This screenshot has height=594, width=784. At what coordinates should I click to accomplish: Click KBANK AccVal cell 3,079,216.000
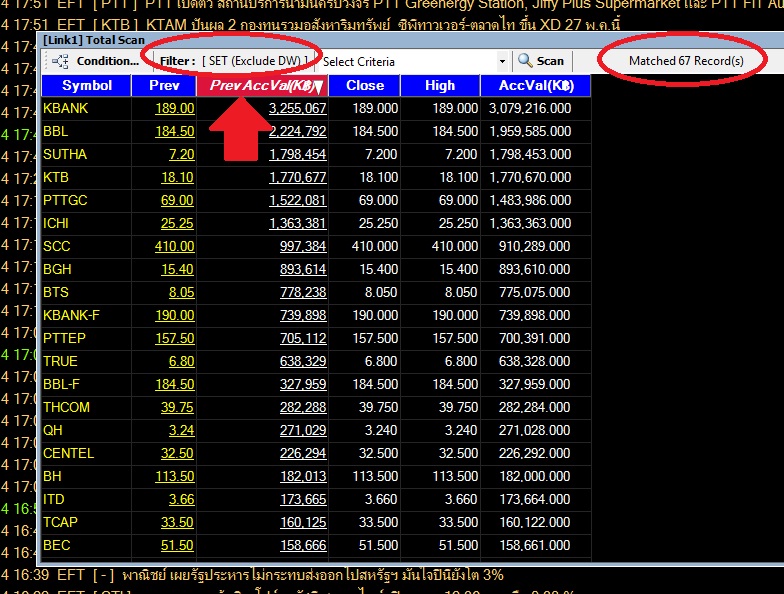[x=530, y=108]
